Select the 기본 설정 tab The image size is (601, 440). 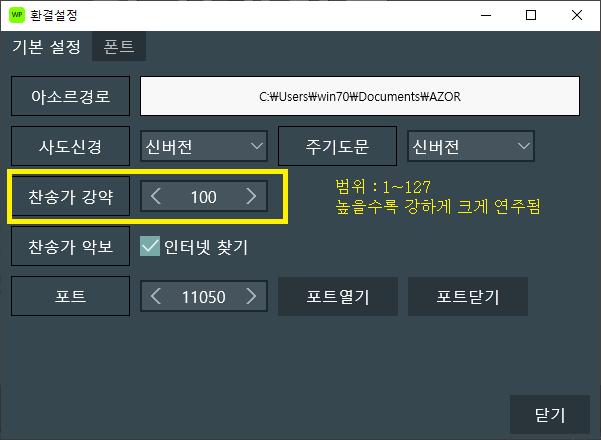(46, 46)
